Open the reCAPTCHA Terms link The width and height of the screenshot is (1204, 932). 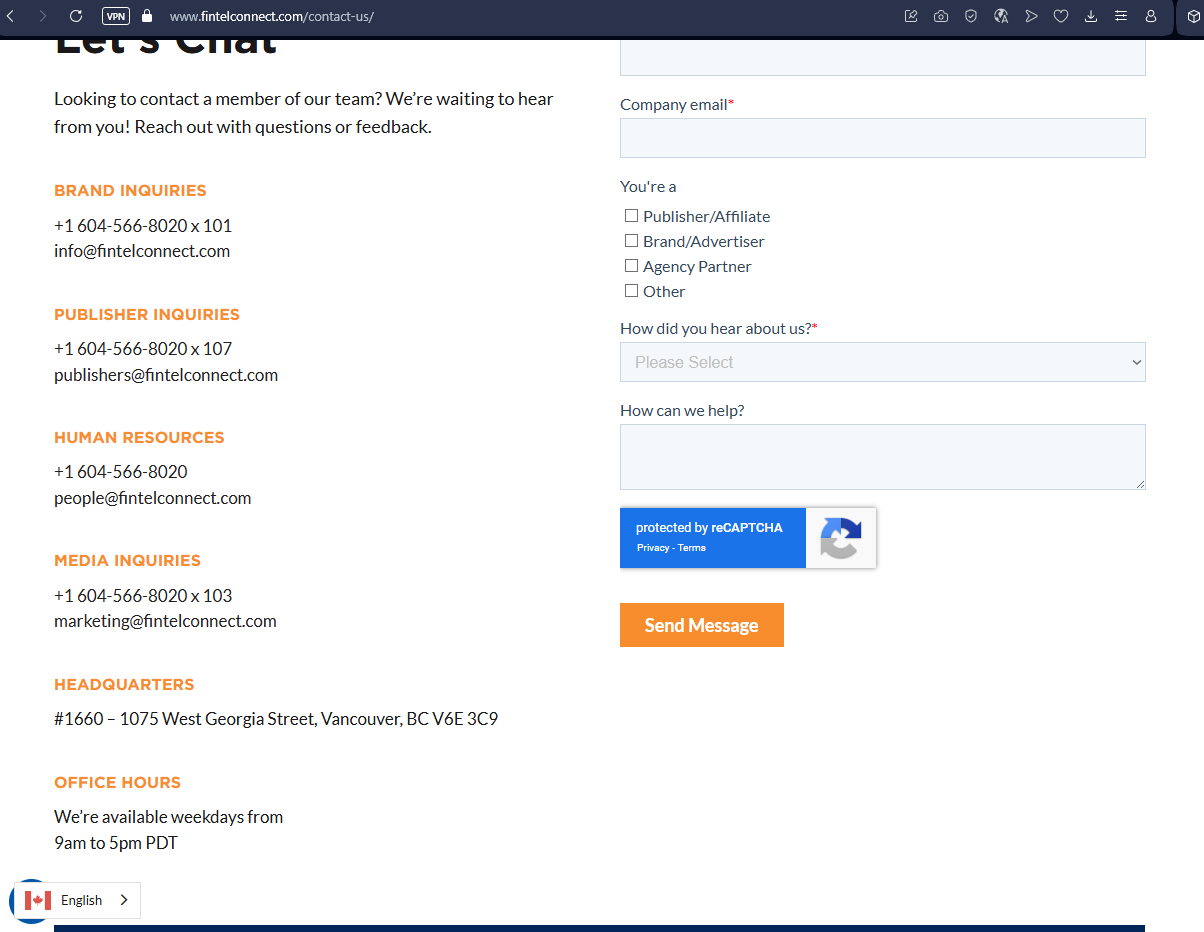[692, 548]
